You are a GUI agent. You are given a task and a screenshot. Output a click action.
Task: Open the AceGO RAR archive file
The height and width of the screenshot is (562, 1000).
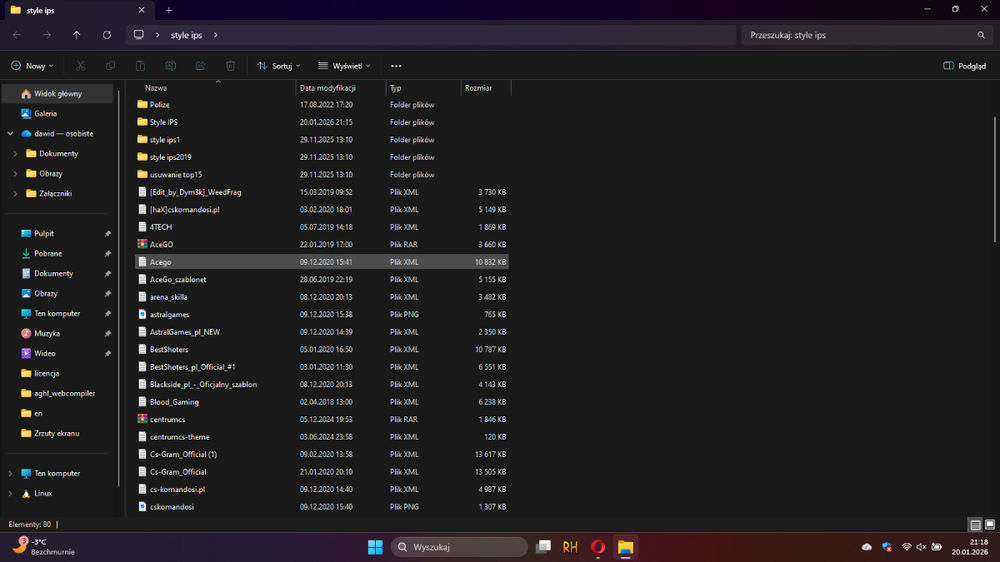coord(161,244)
